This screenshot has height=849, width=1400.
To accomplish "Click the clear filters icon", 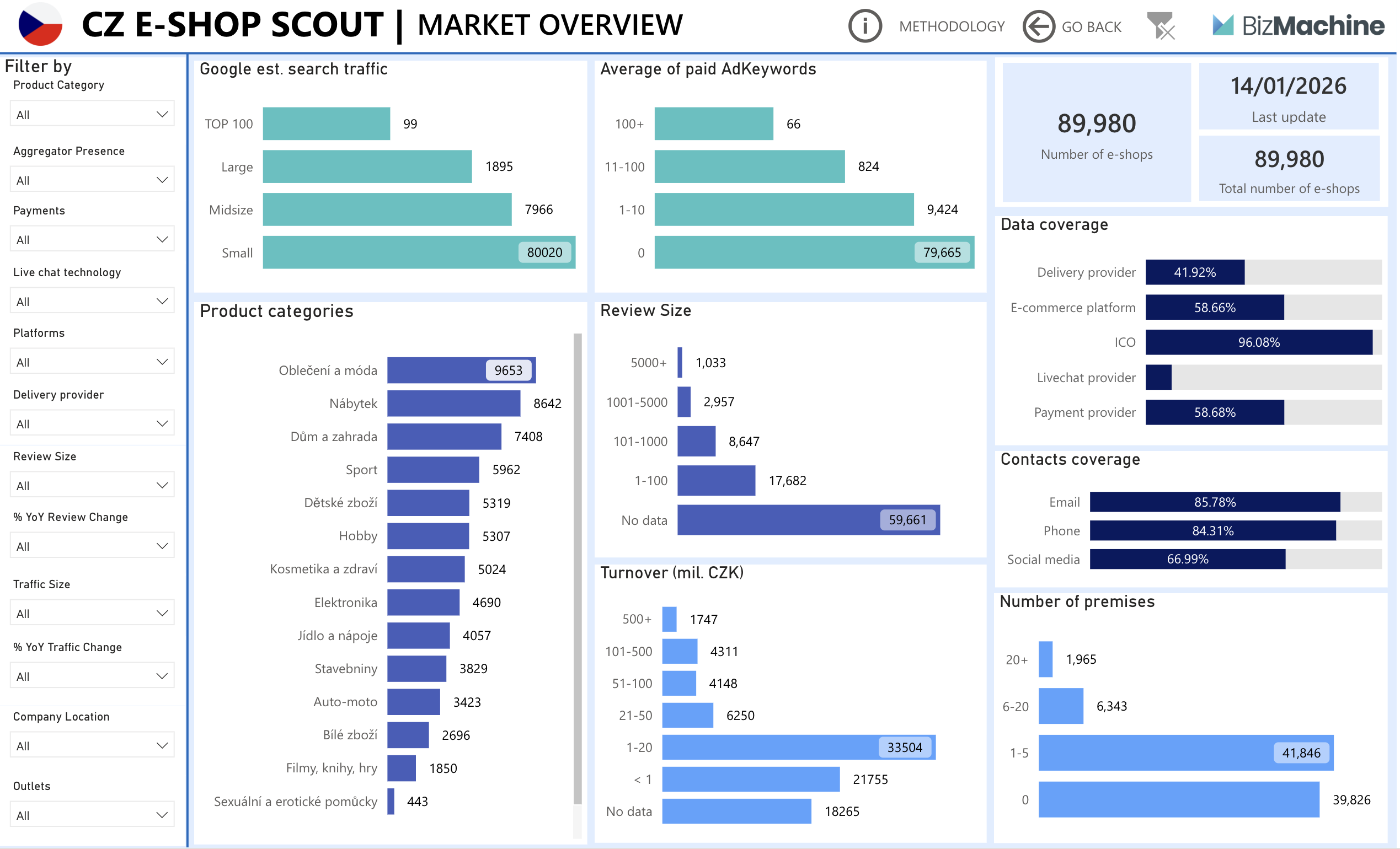I will [1162, 25].
